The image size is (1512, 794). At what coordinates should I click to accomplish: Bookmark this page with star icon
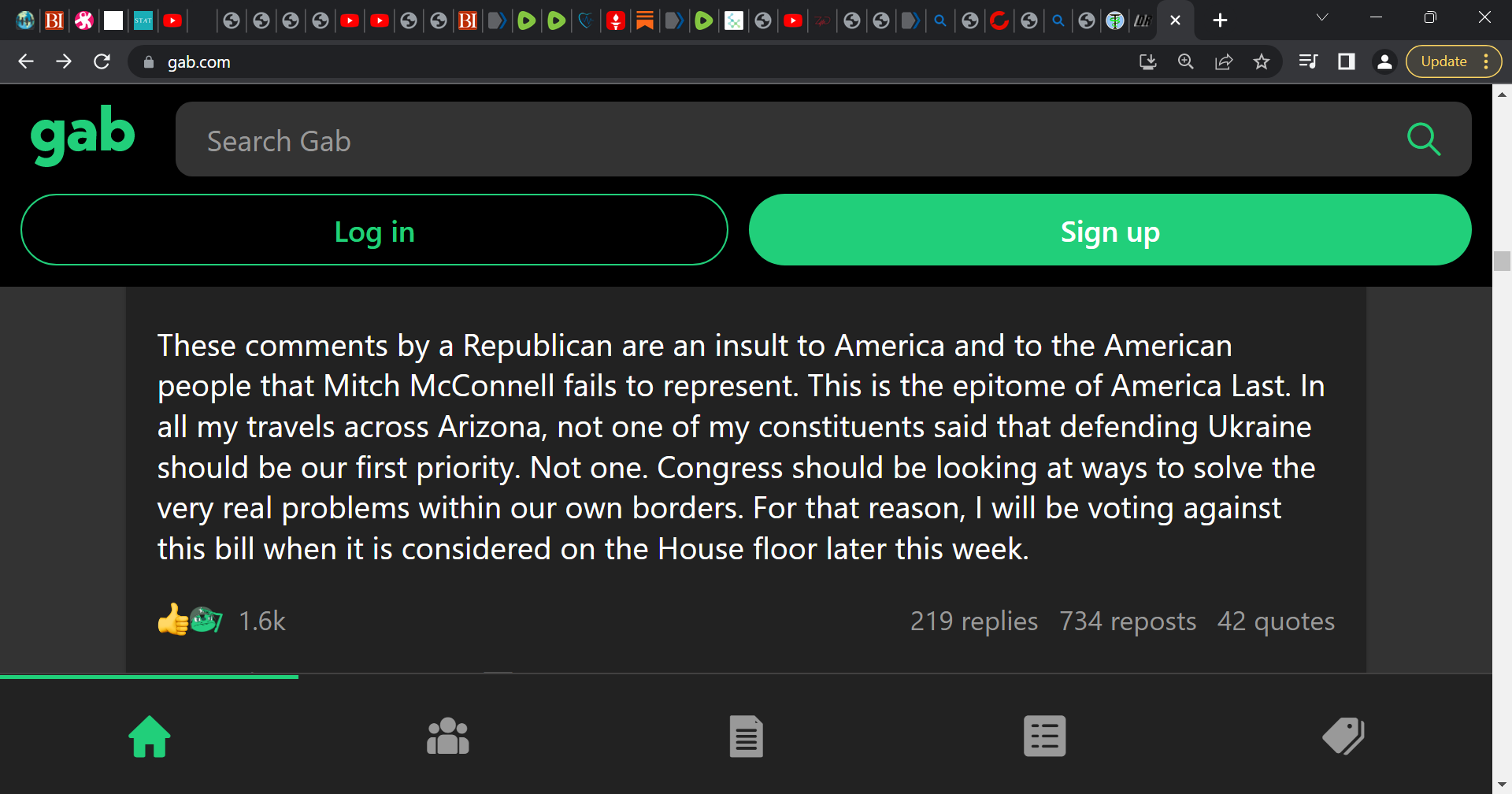click(1262, 61)
